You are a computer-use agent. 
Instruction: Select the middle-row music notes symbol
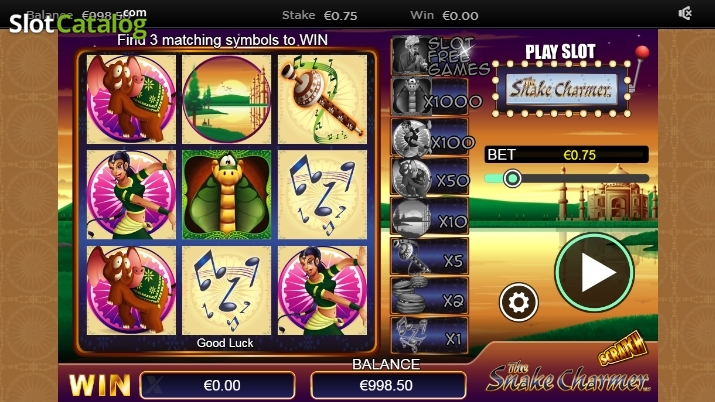click(x=322, y=195)
